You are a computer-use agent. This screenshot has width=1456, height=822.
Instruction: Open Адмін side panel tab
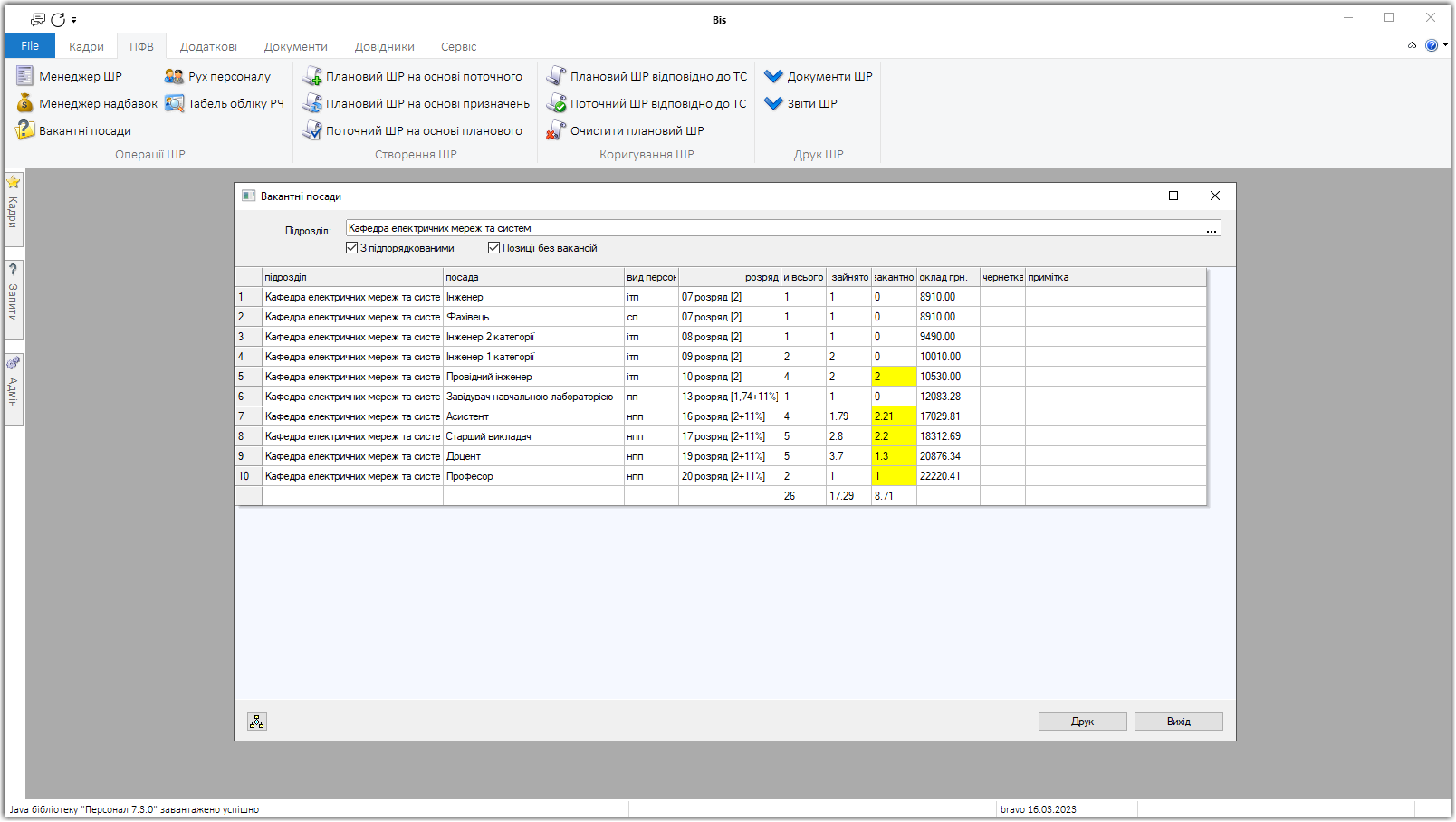[14, 389]
